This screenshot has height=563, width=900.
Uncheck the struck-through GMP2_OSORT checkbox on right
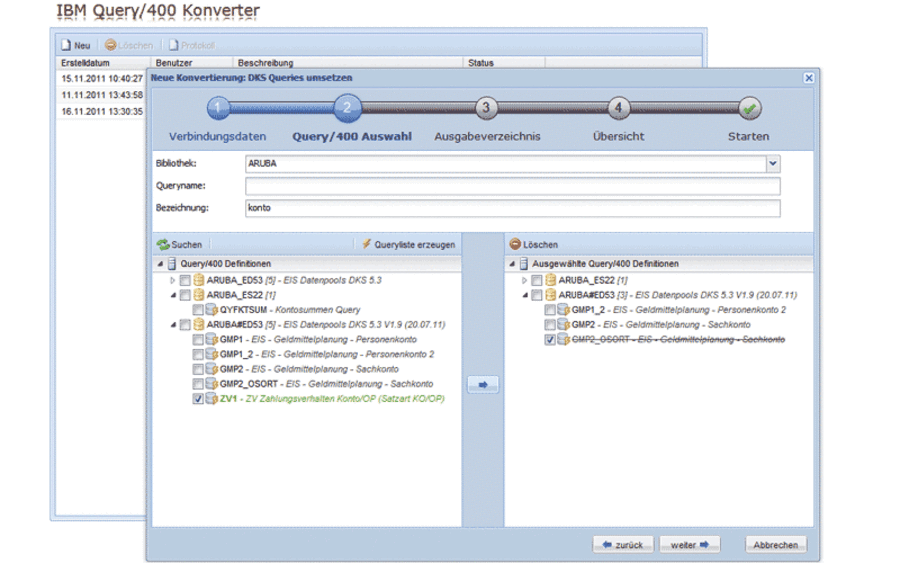550,340
